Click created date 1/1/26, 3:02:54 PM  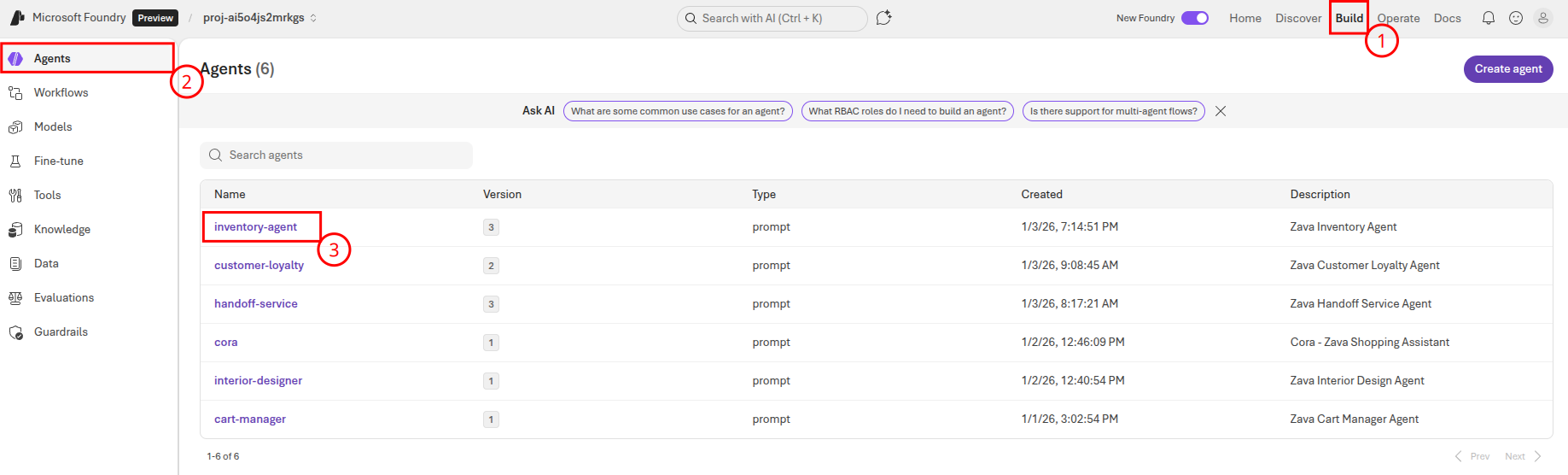click(x=1070, y=419)
